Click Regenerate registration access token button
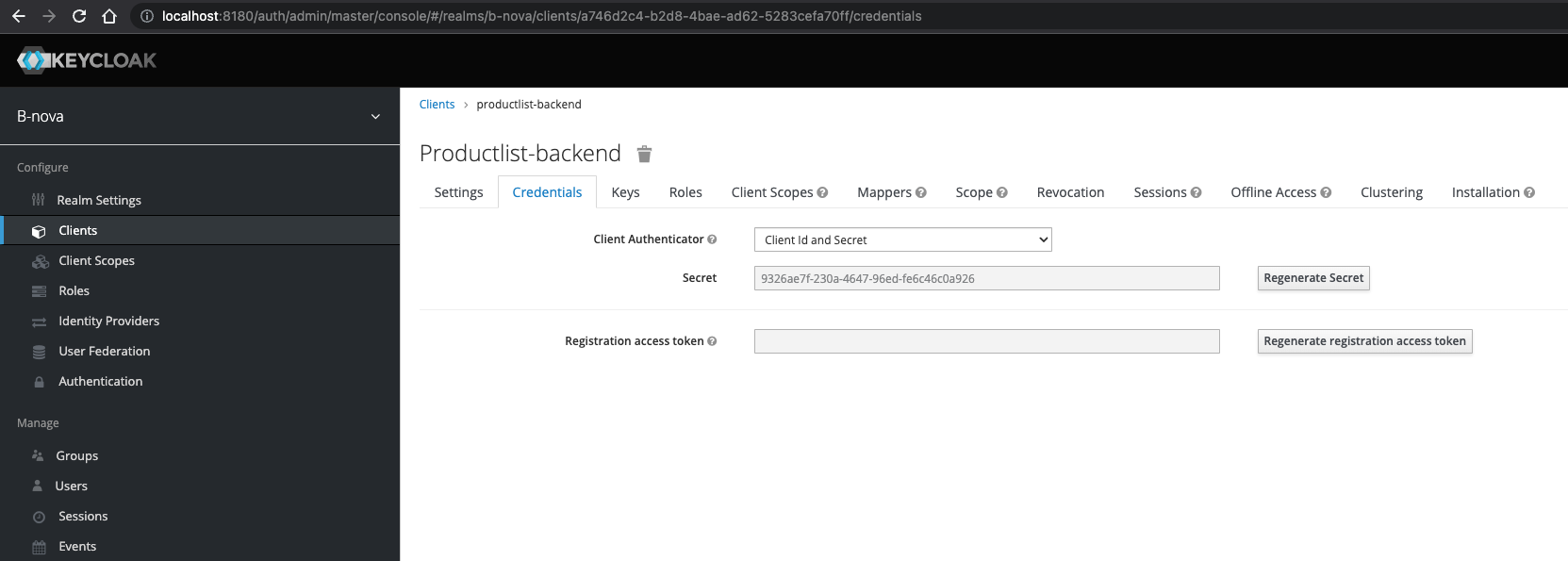This screenshot has width=1568, height=561. [1364, 341]
